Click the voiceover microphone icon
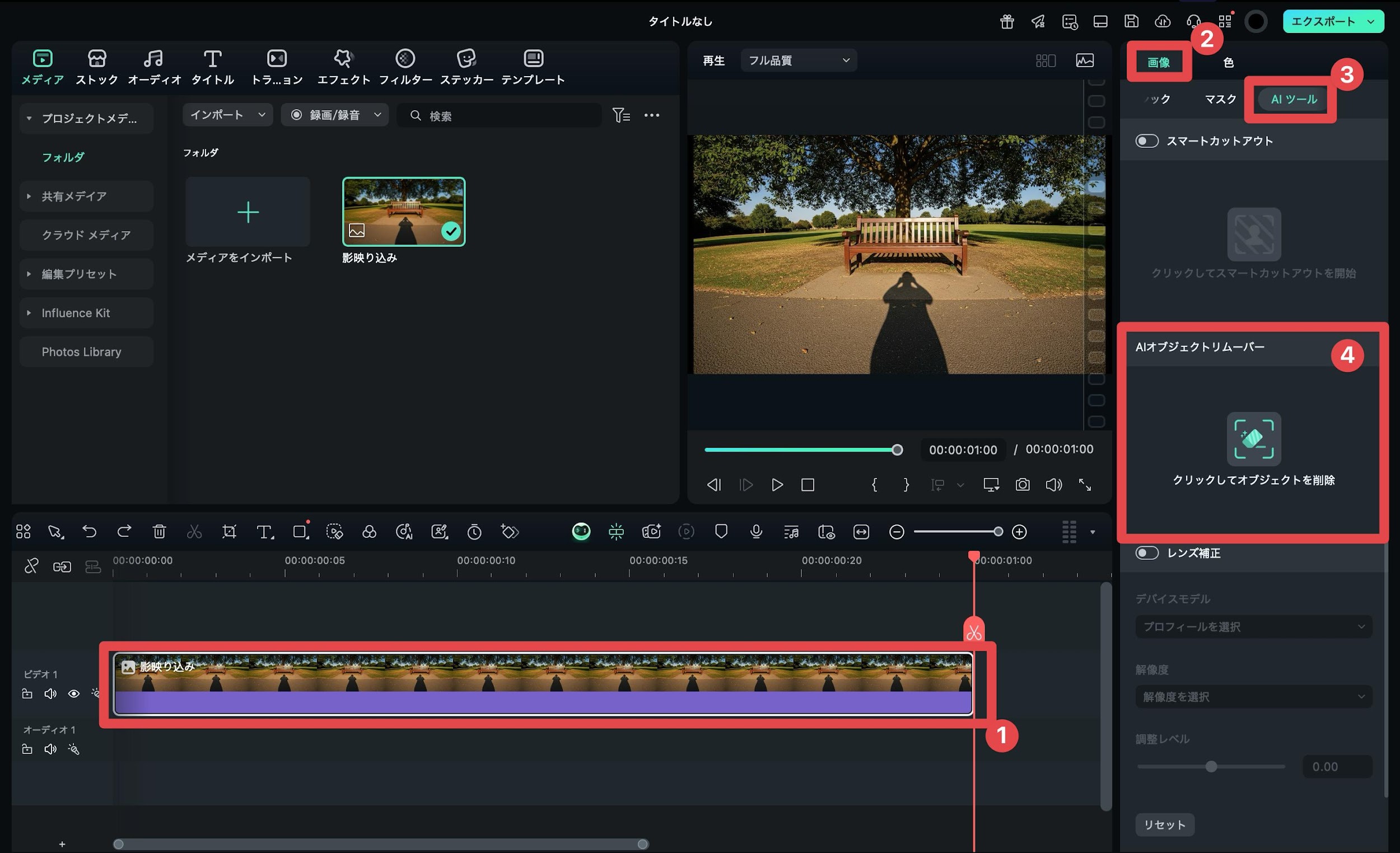Image resolution: width=1400 pixels, height=853 pixels. pos(755,532)
